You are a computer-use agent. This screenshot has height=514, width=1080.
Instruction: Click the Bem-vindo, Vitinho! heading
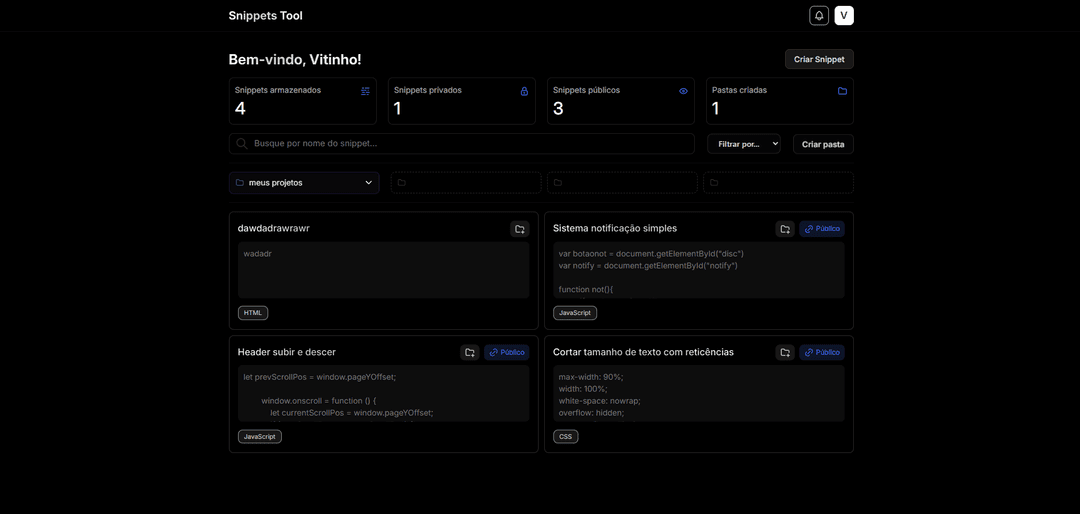click(295, 60)
